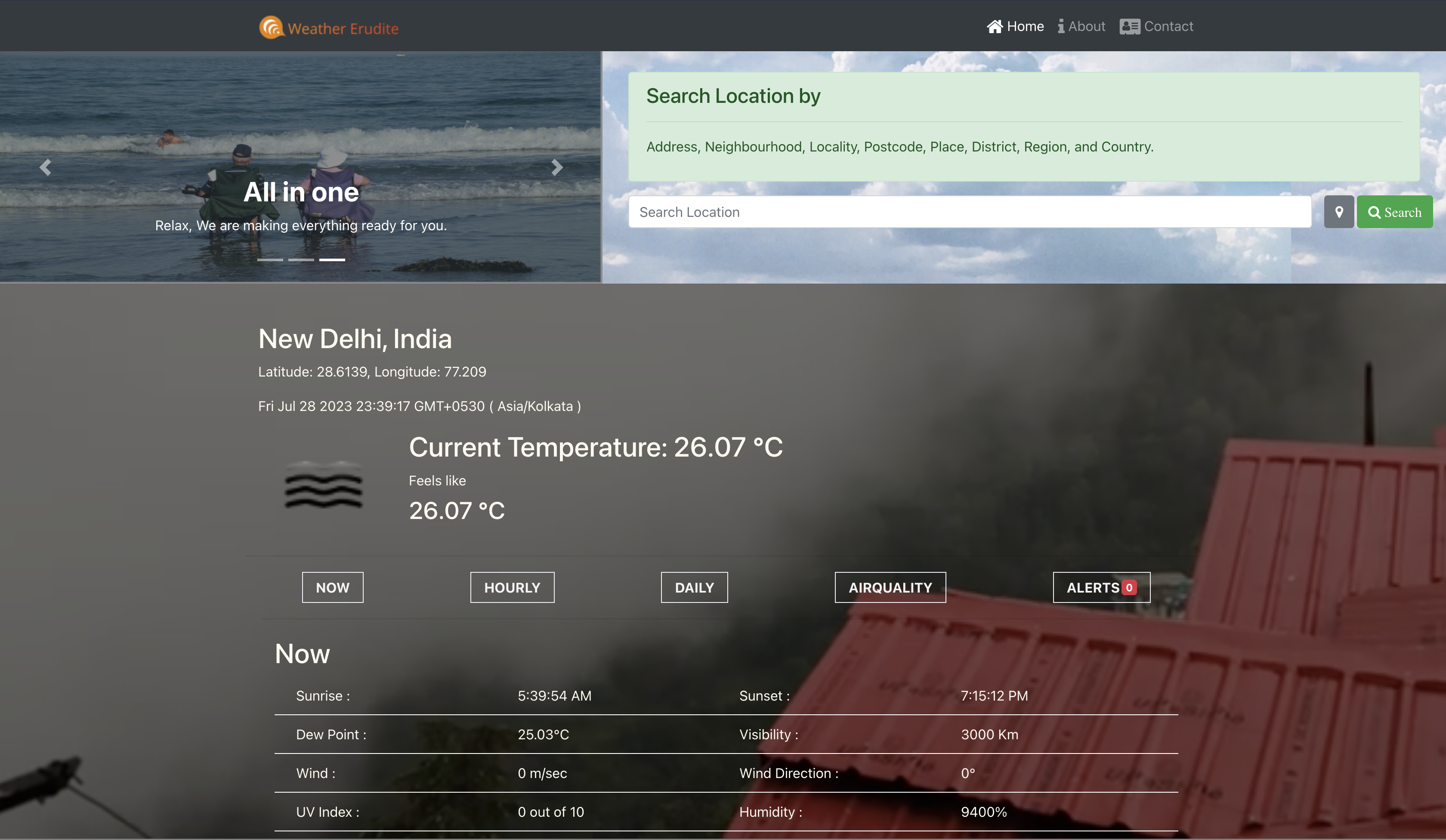Click the date and timezone line

coord(420,406)
